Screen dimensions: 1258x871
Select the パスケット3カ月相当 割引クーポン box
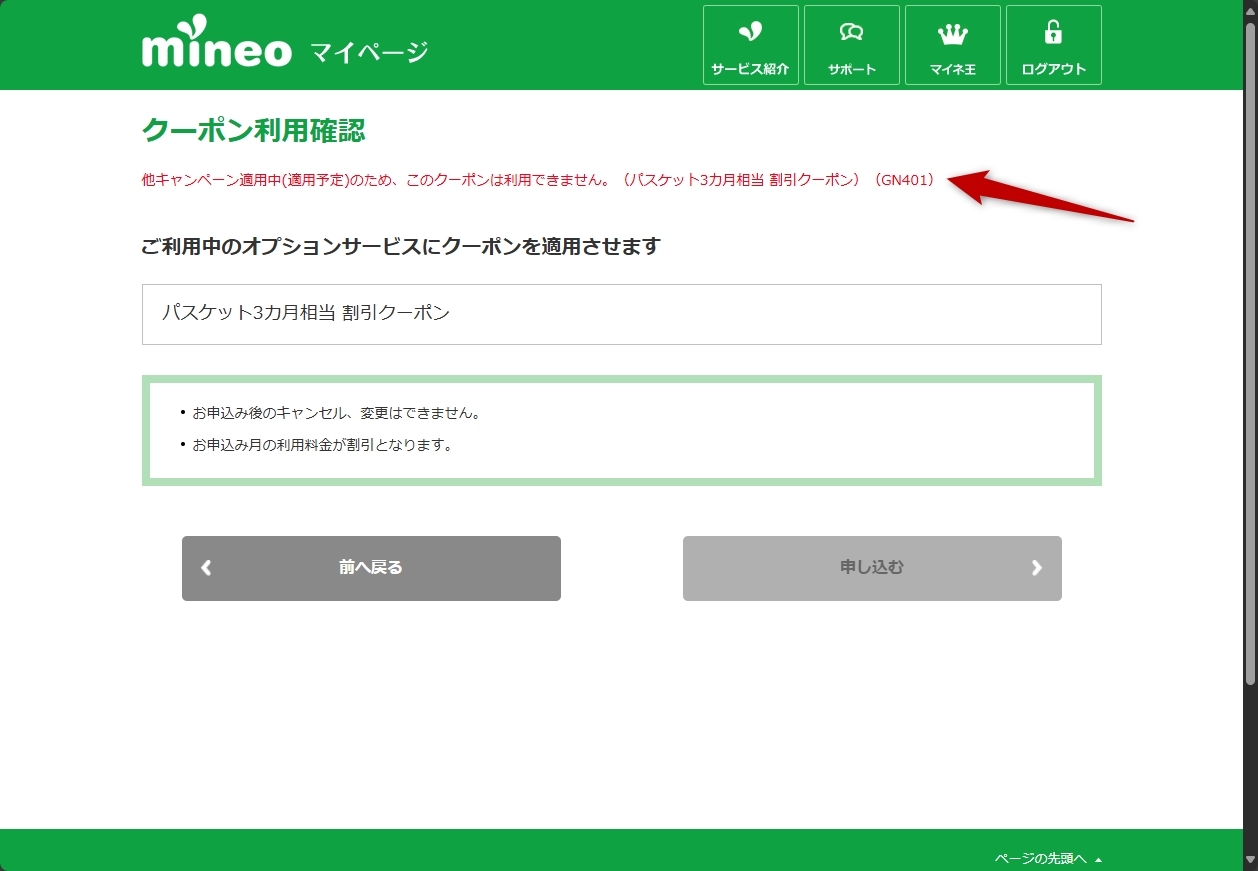621,314
